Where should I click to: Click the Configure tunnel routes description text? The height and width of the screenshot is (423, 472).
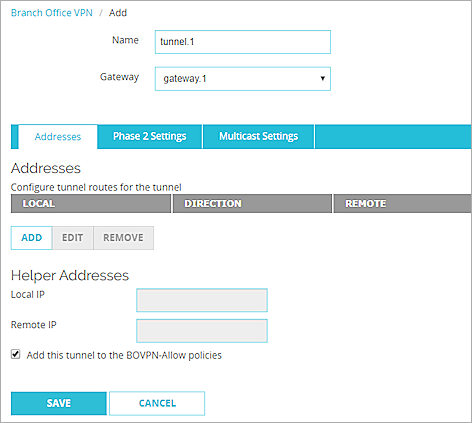tap(96, 187)
